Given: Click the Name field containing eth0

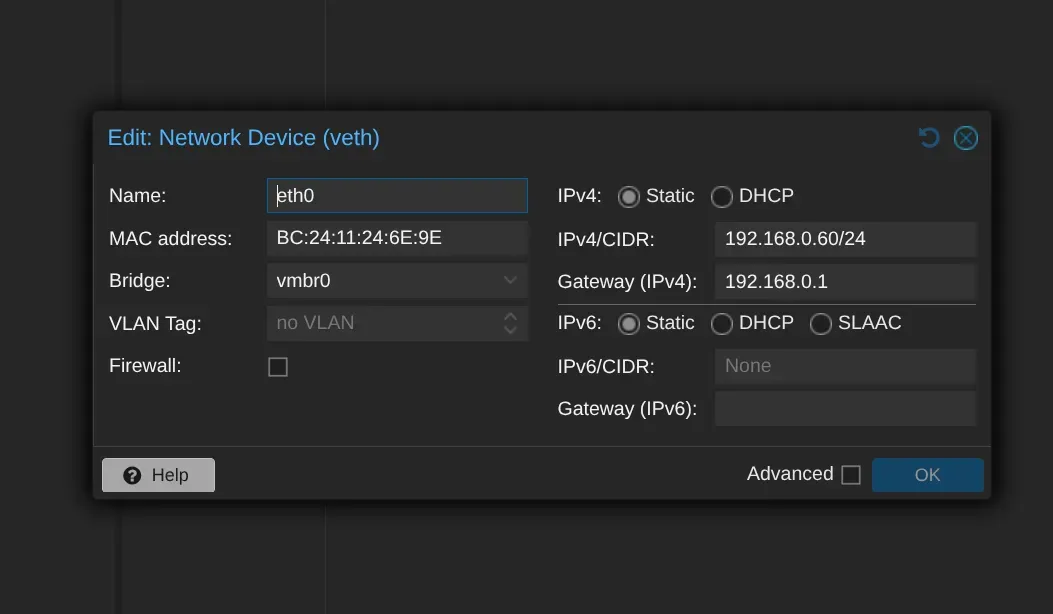Looking at the screenshot, I should tap(397, 196).
